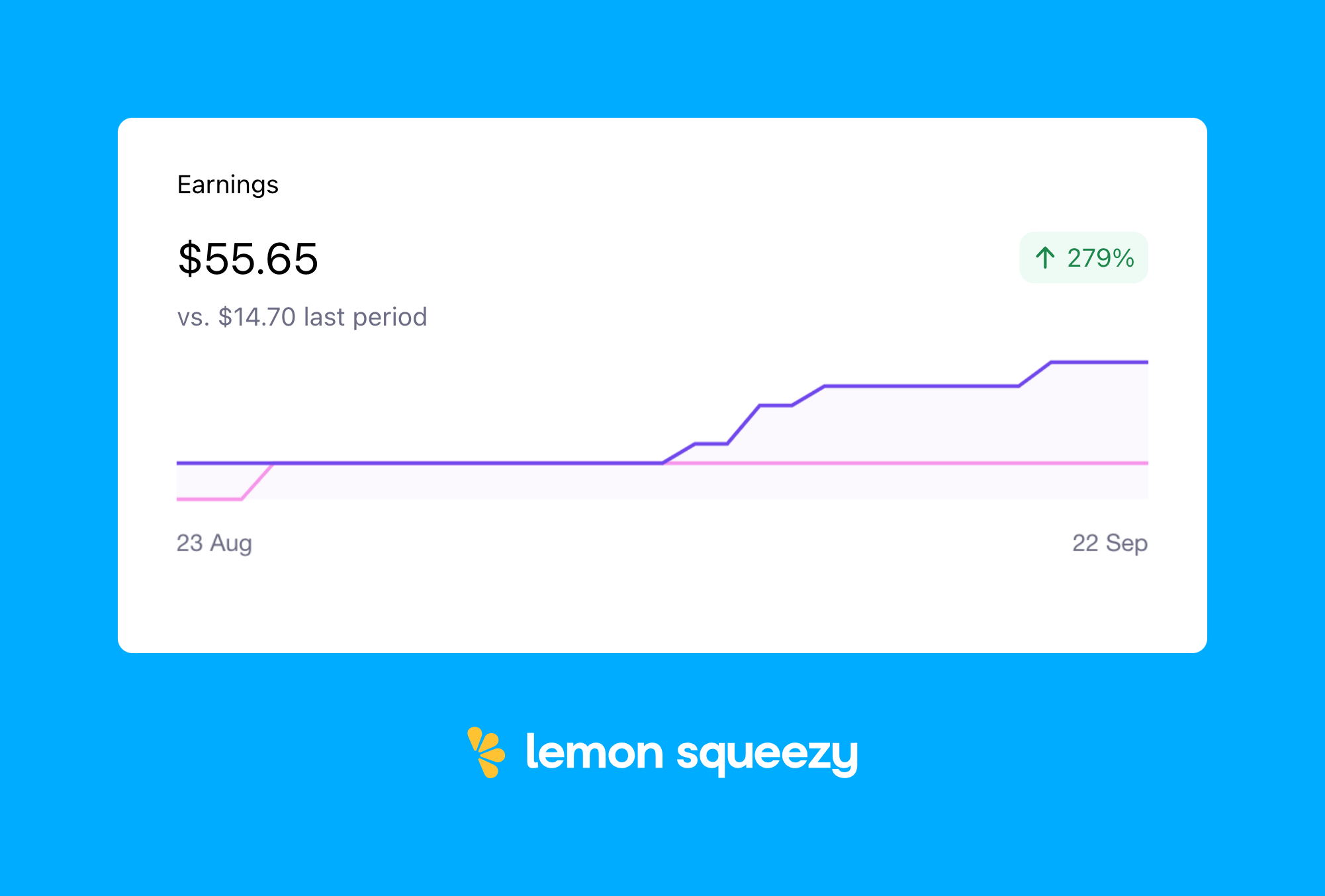Image resolution: width=1325 pixels, height=896 pixels.
Task: Select the 23 Aug start date label
Action: click(x=214, y=543)
